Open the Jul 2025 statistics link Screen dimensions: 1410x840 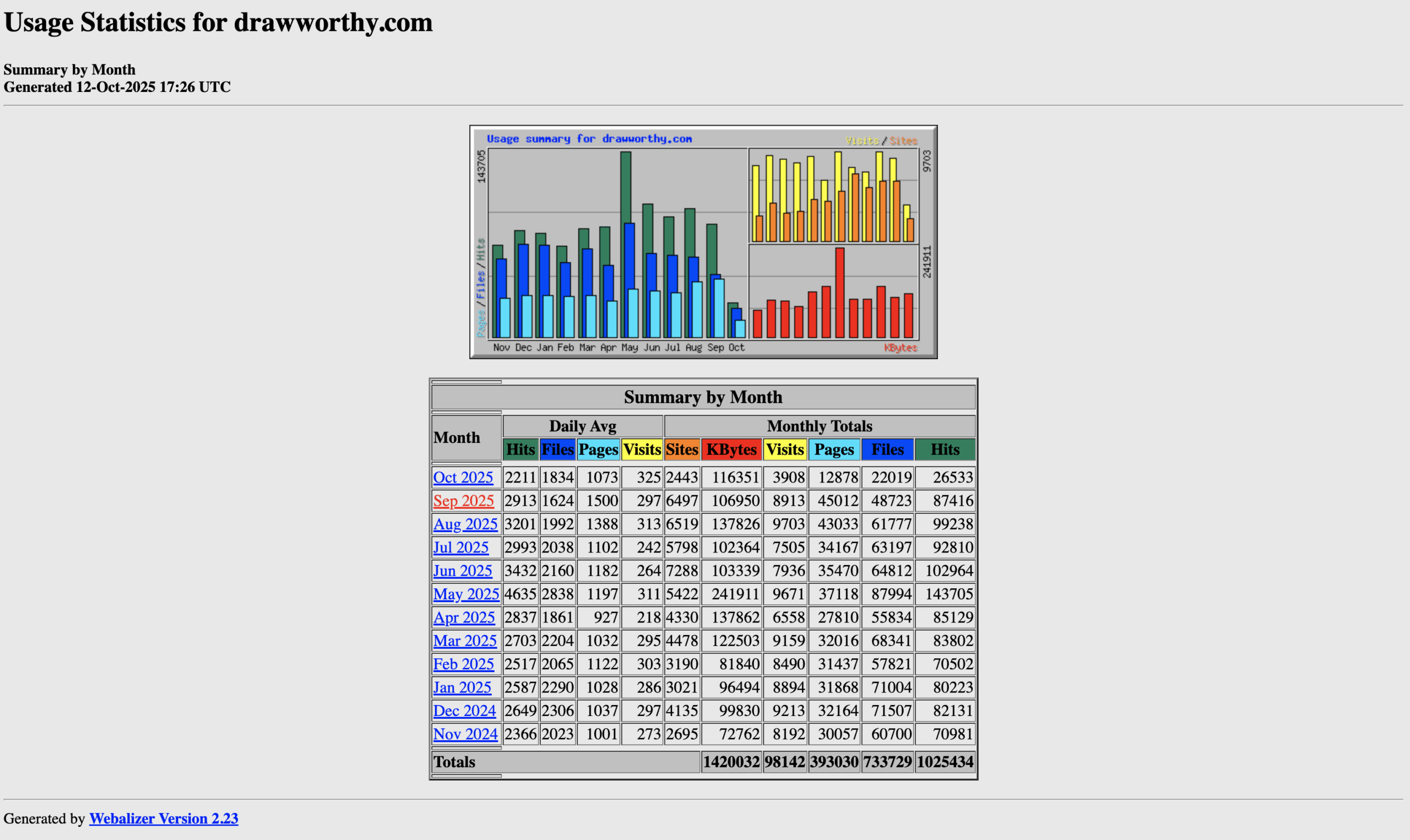click(461, 548)
